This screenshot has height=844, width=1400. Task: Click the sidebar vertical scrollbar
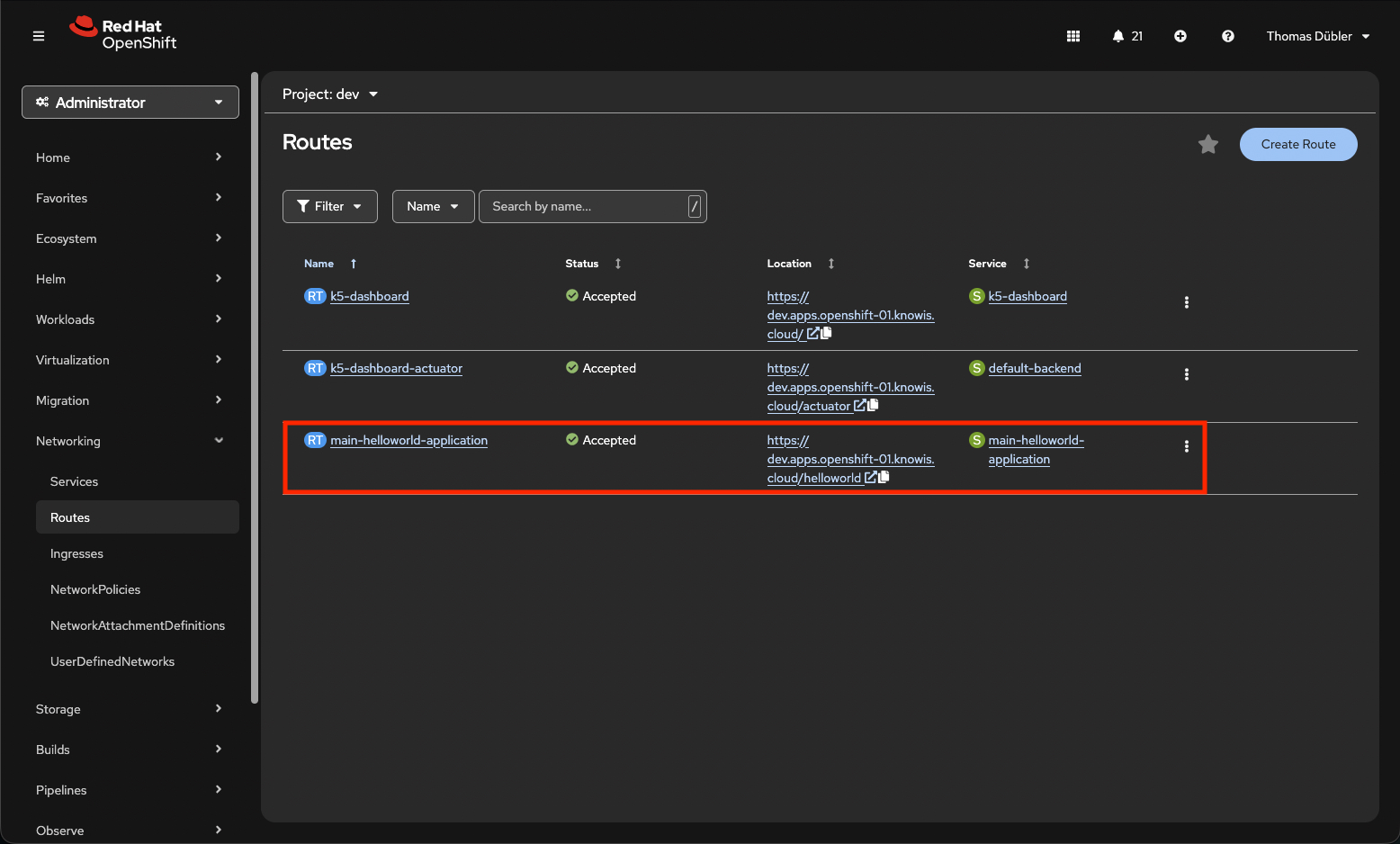tap(255, 387)
